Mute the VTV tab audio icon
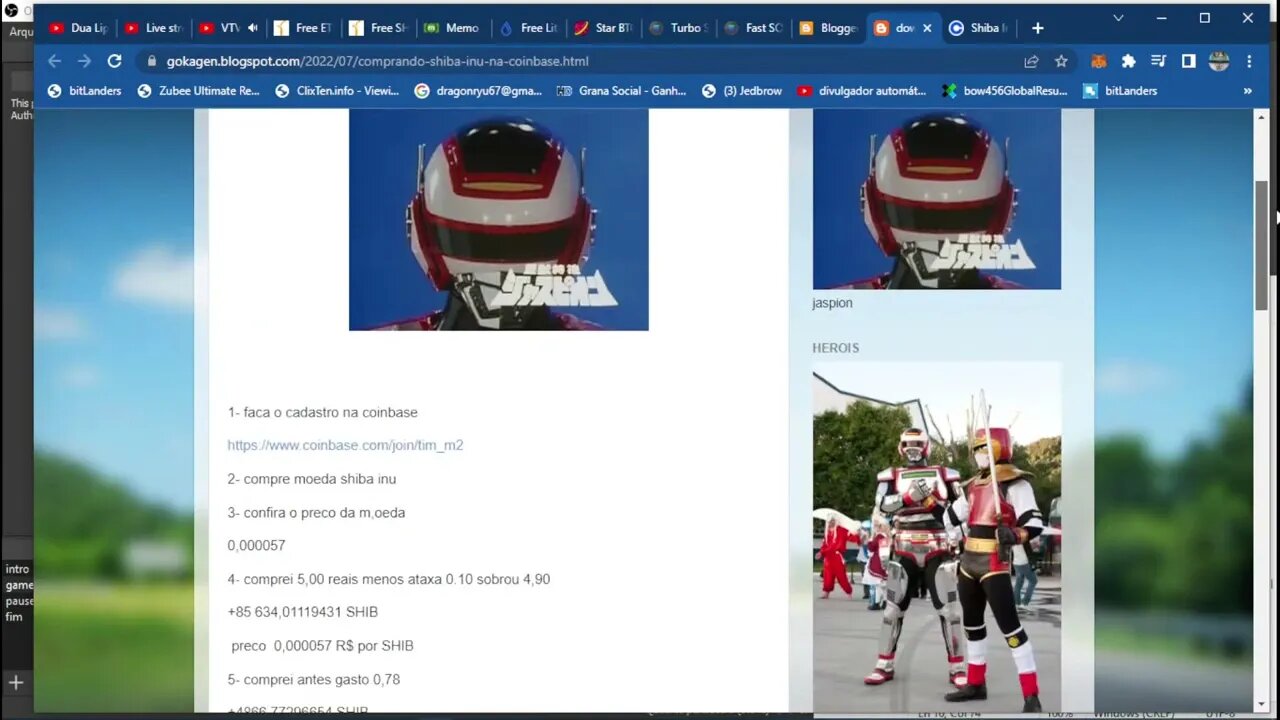The image size is (1280, 720). [x=252, y=28]
